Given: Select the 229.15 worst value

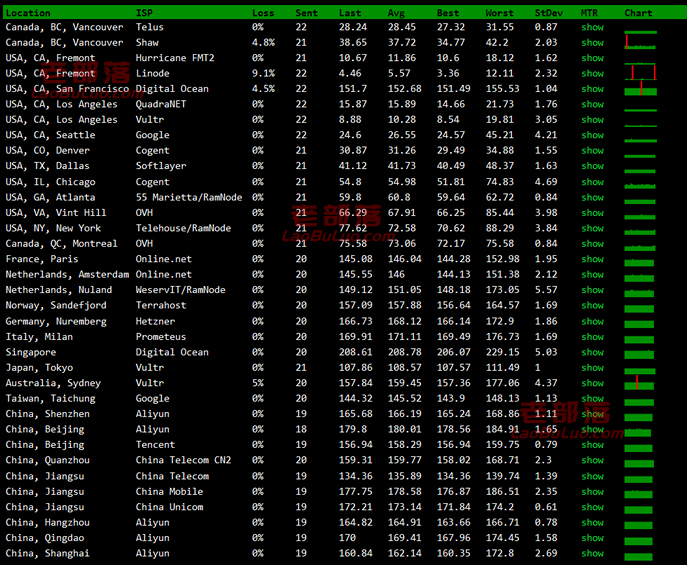Looking at the screenshot, I should coord(503,352).
